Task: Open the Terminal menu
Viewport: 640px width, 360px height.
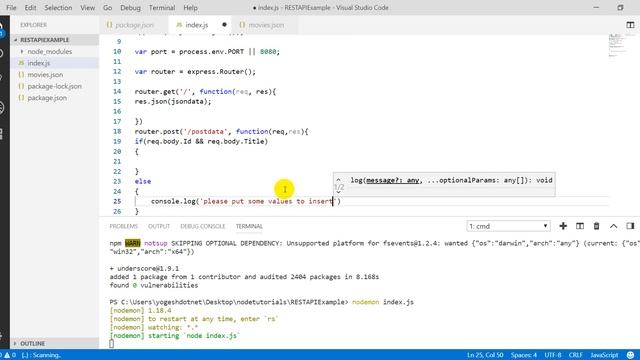Action: 162,8
